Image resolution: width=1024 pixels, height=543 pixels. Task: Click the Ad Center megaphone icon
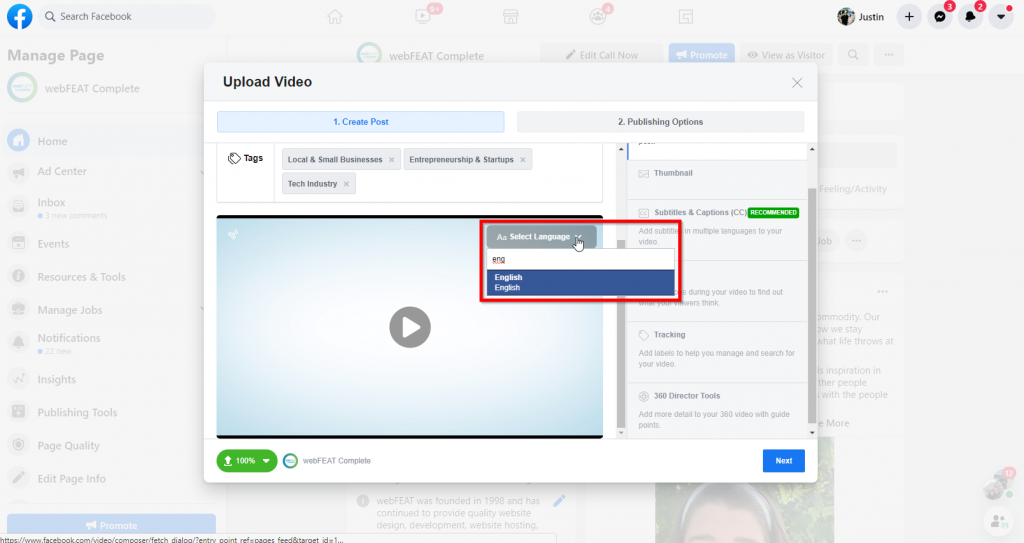click(19, 173)
